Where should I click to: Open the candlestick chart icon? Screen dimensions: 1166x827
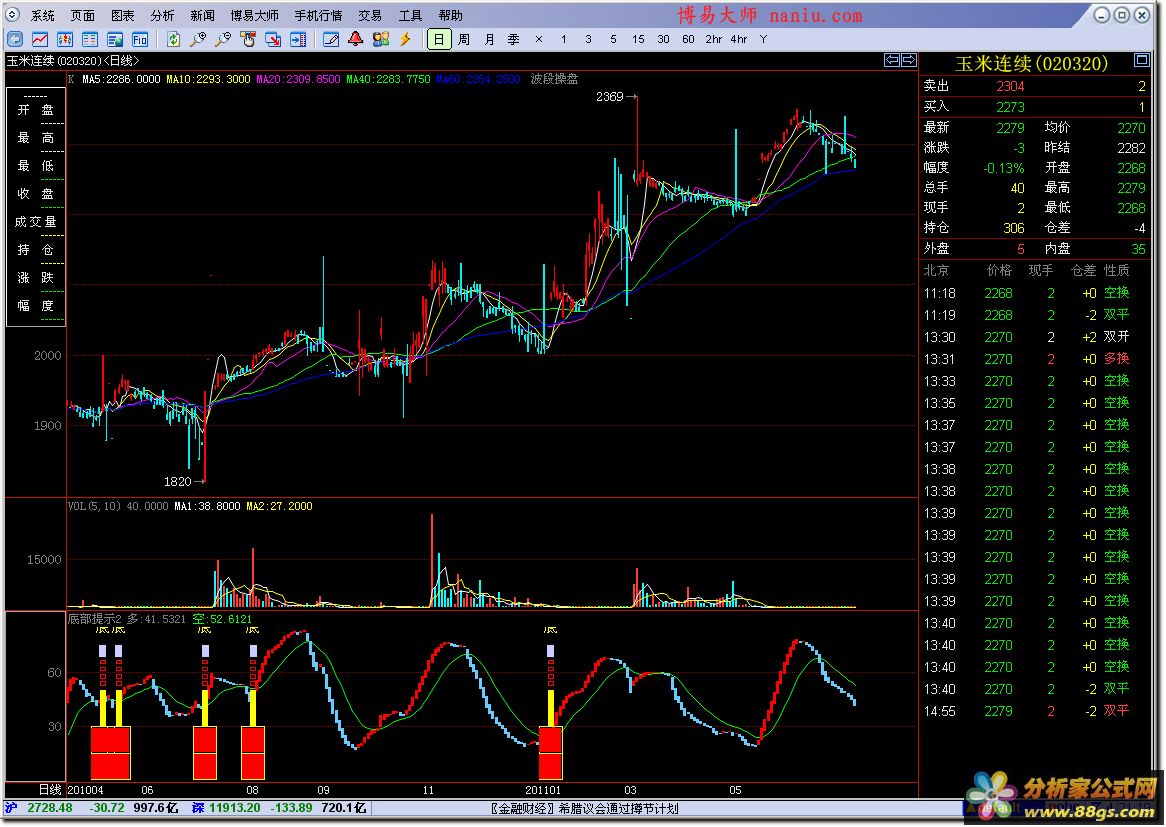[x=65, y=39]
